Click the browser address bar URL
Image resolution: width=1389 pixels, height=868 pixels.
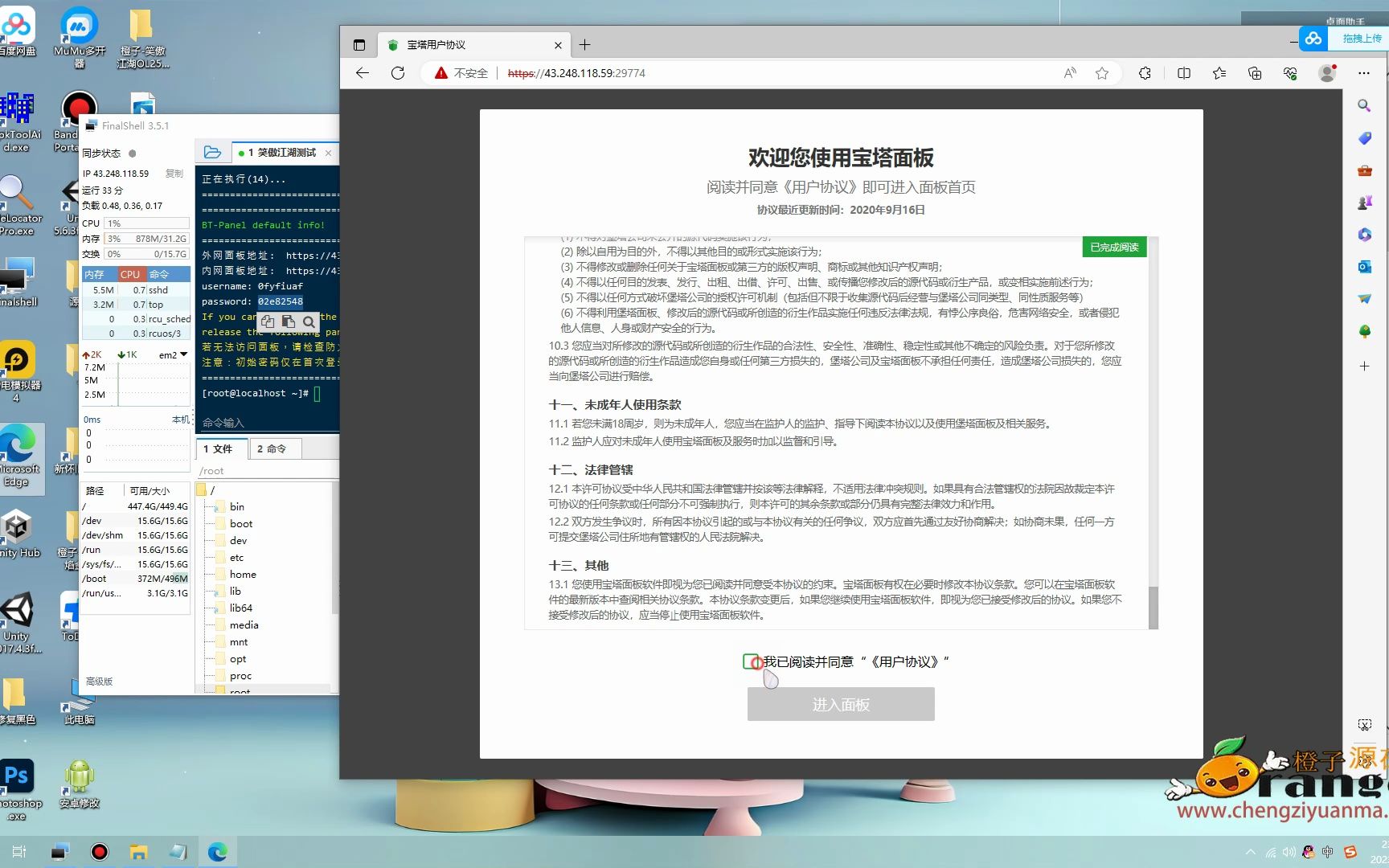[x=576, y=73]
